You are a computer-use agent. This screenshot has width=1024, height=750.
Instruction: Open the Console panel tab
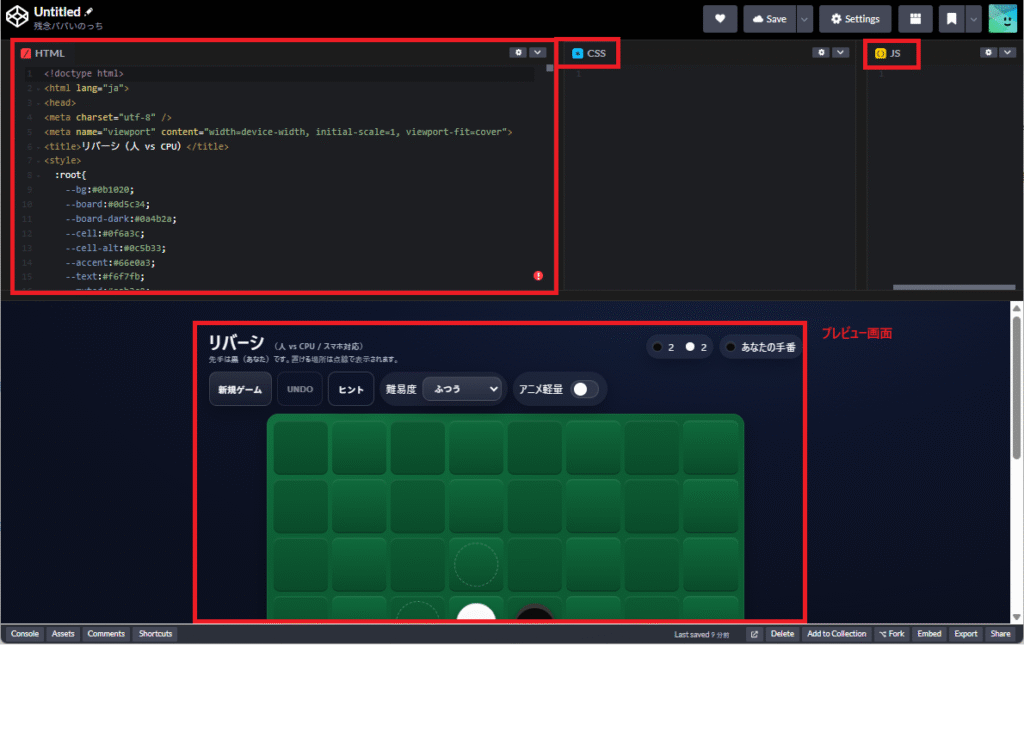pos(25,634)
